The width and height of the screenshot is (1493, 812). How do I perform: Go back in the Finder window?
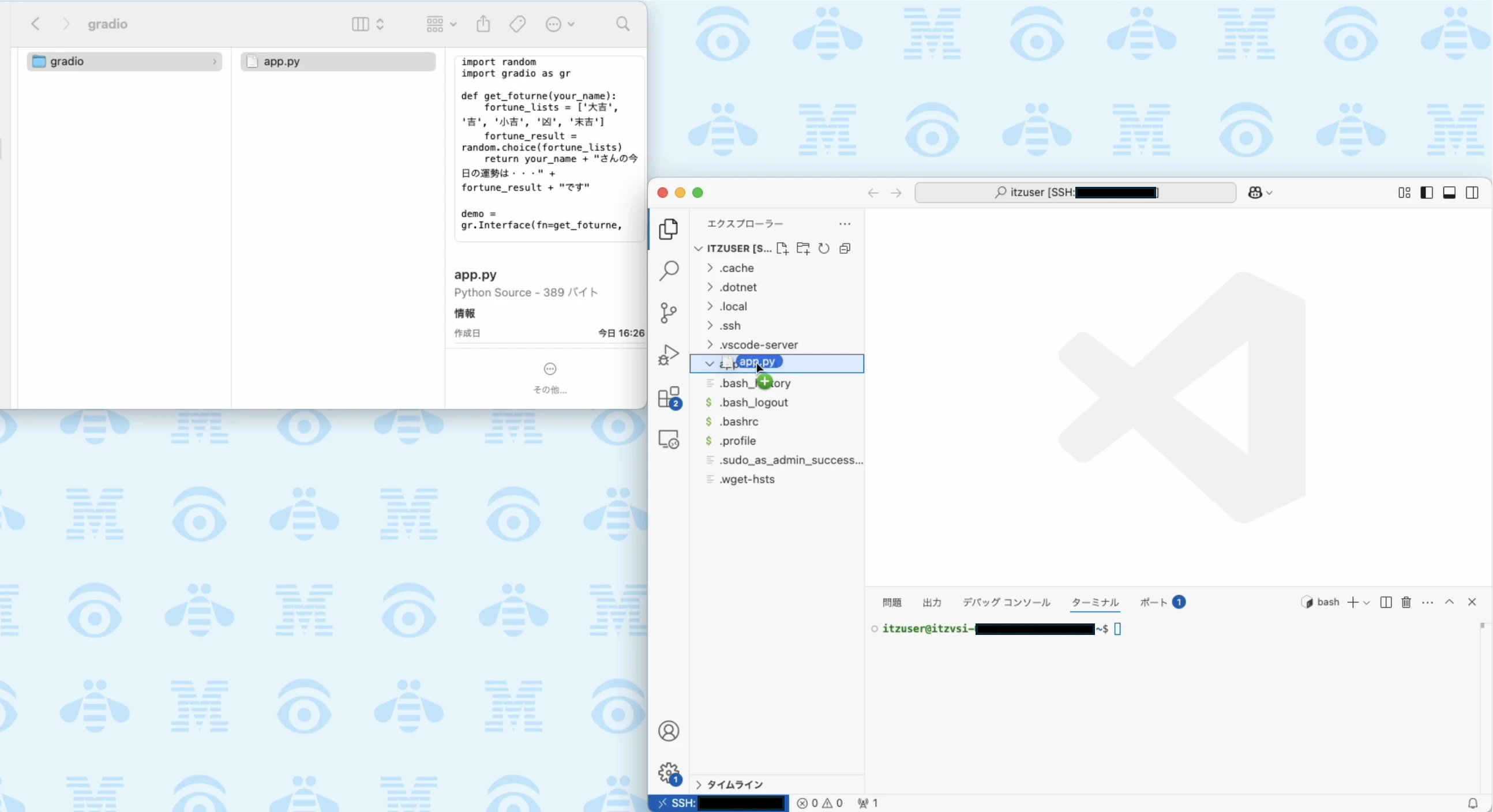(36, 24)
